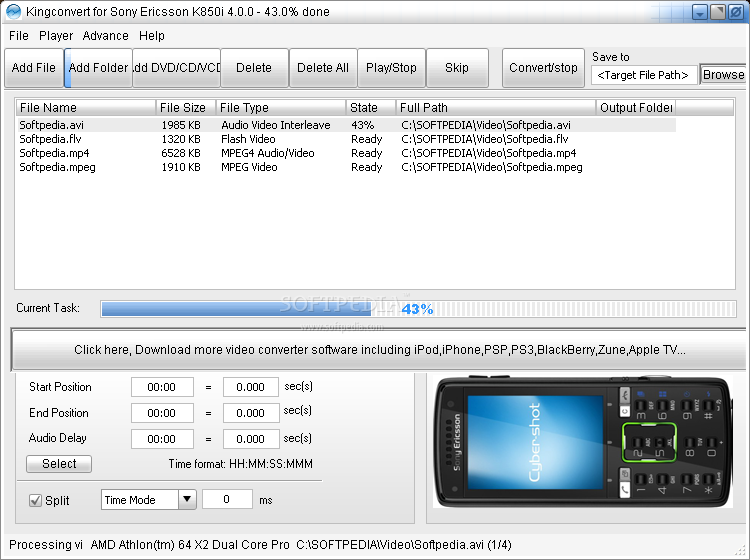The width and height of the screenshot is (750, 560).
Task: Click the Current Task progress bar
Action: [419, 309]
